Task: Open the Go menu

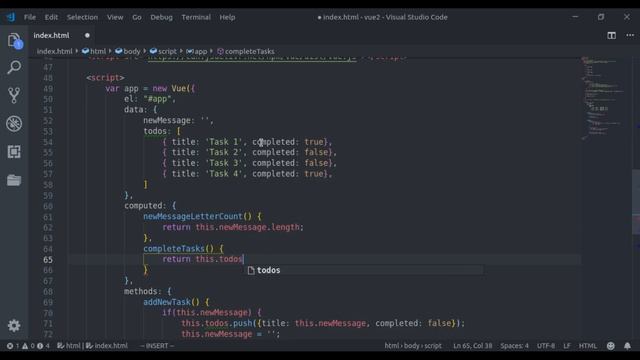Action: coord(137,17)
